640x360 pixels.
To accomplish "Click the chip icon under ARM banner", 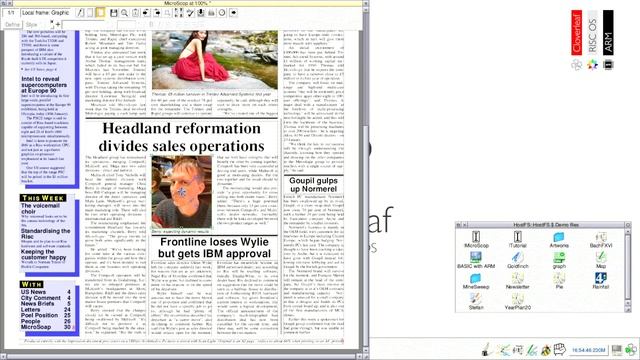I will pos(608,64).
